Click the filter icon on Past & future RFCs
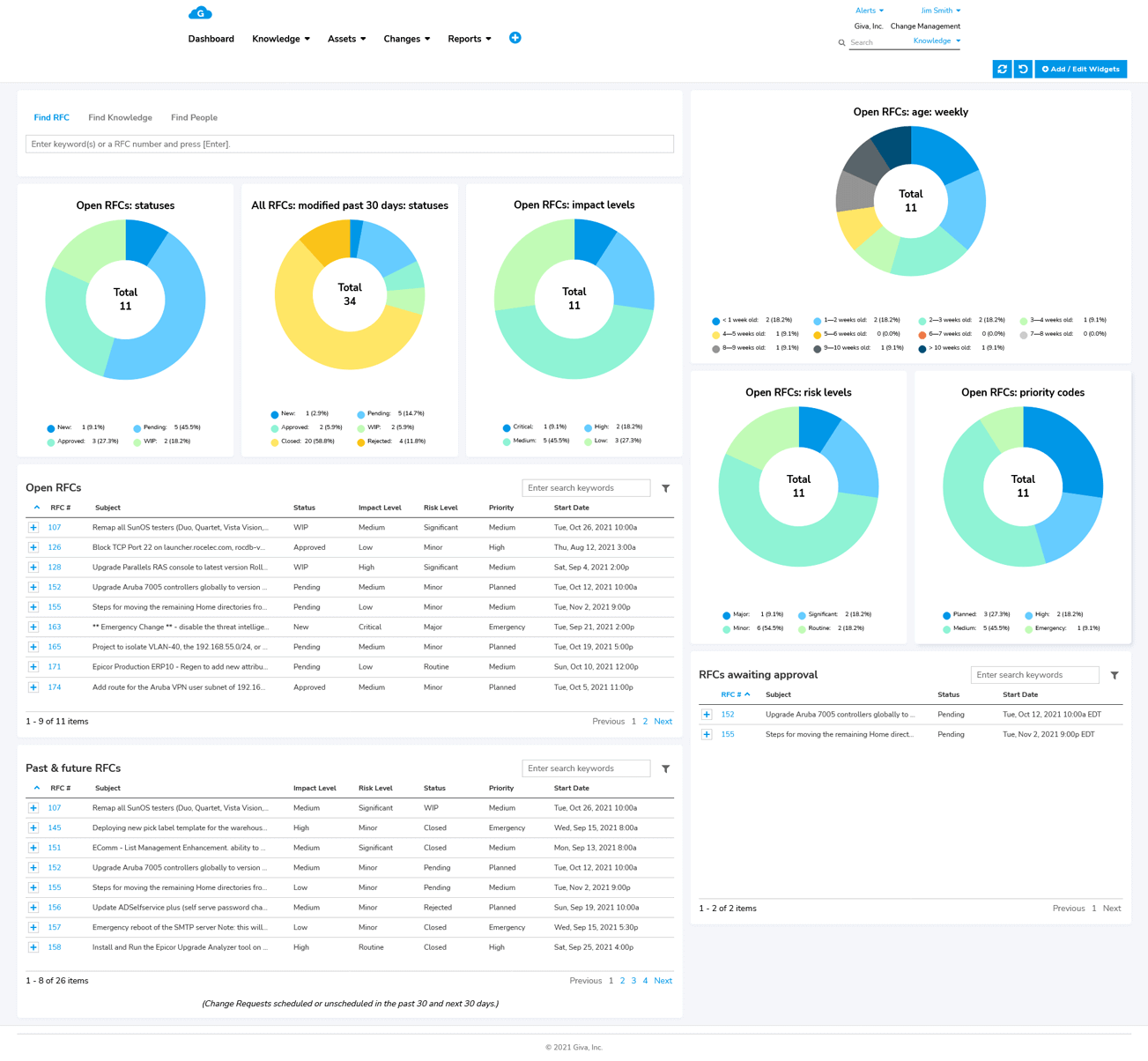Image resolution: width=1148 pixels, height=1061 pixels. (x=665, y=768)
